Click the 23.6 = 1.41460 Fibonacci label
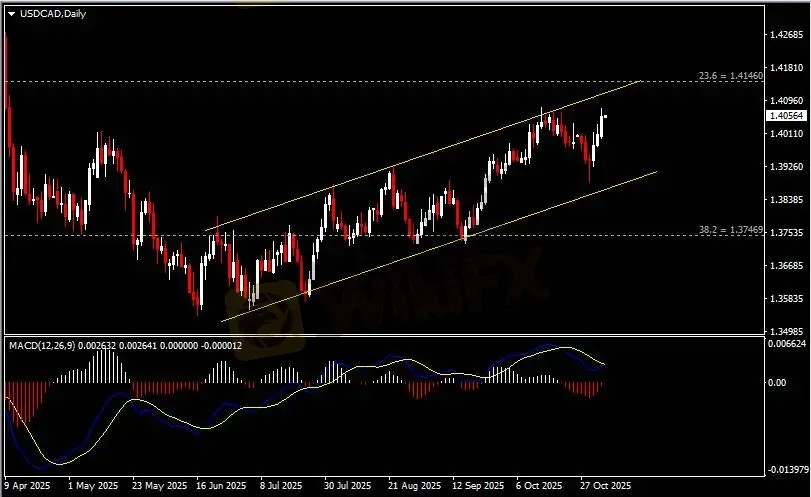Image resolution: width=811 pixels, height=497 pixels. (730, 75)
